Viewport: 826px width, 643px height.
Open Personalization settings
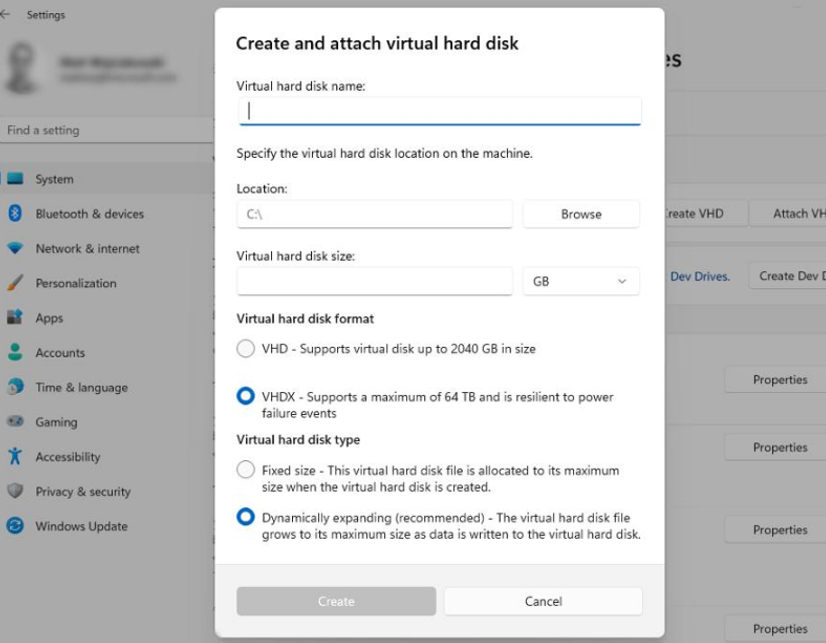click(x=107, y=283)
